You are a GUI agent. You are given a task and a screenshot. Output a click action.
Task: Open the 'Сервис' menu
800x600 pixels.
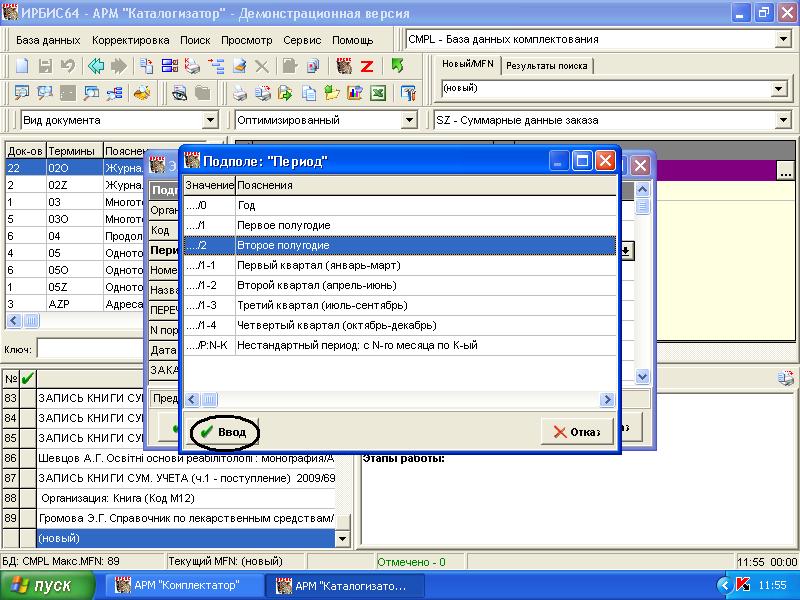point(302,40)
